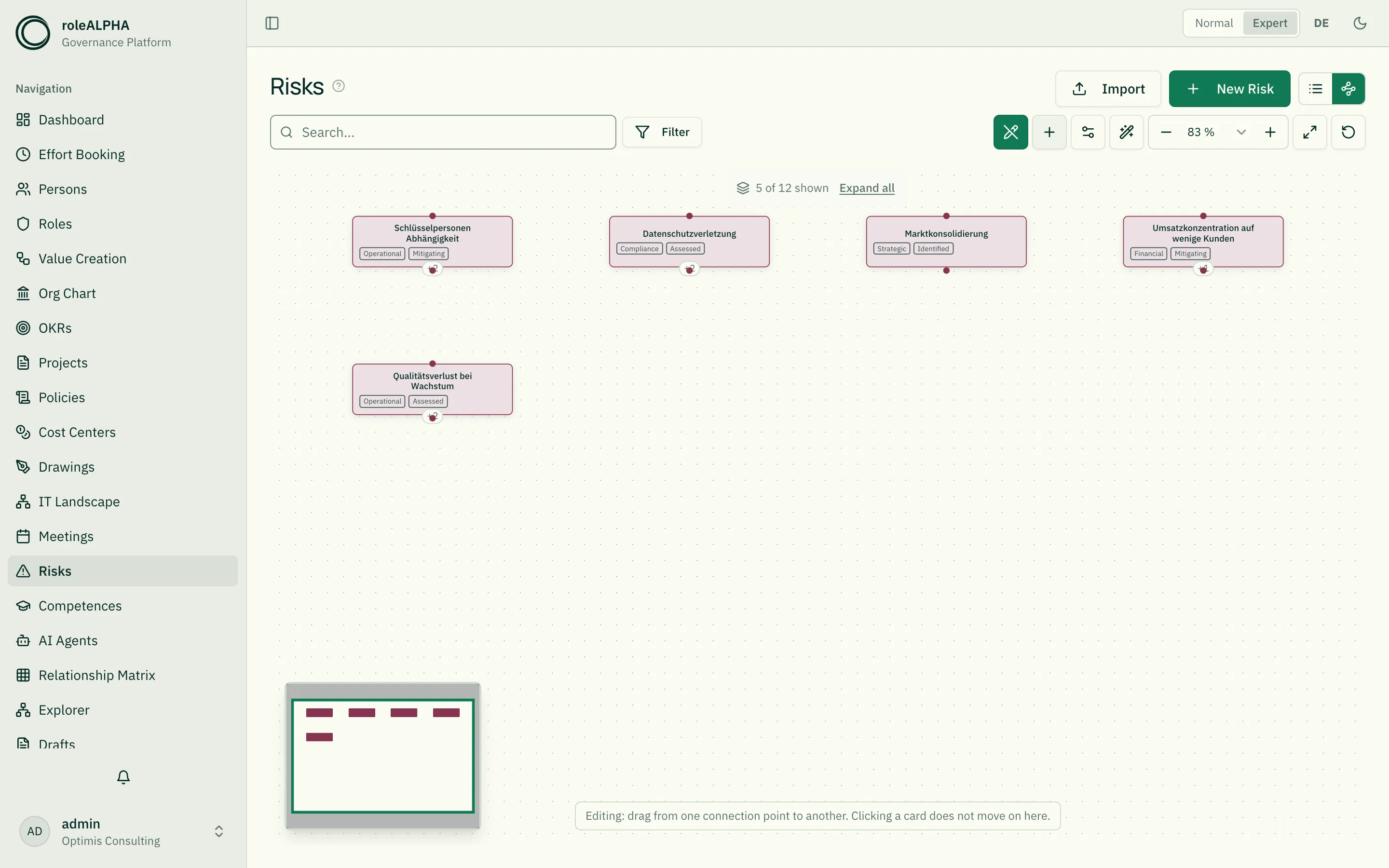The height and width of the screenshot is (868, 1389).
Task: Click the roleALPHA logo
Action: click(x=32, y=33)
